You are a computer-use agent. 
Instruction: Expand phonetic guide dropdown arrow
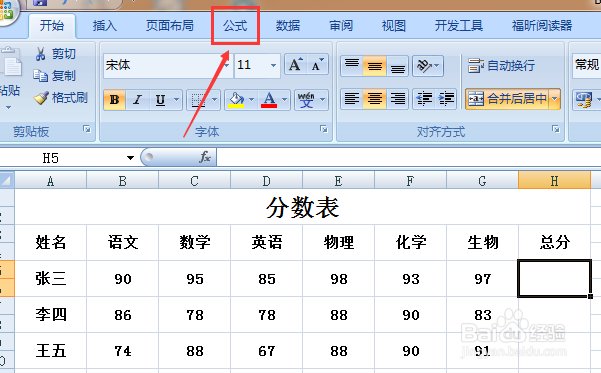click(322, 100)
